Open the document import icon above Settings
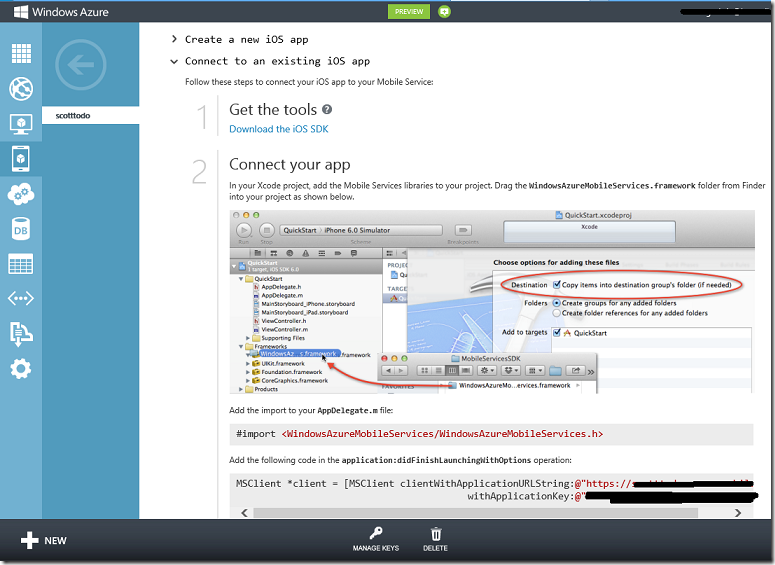This screenshot has width=775, height=565. coord(21,333)
